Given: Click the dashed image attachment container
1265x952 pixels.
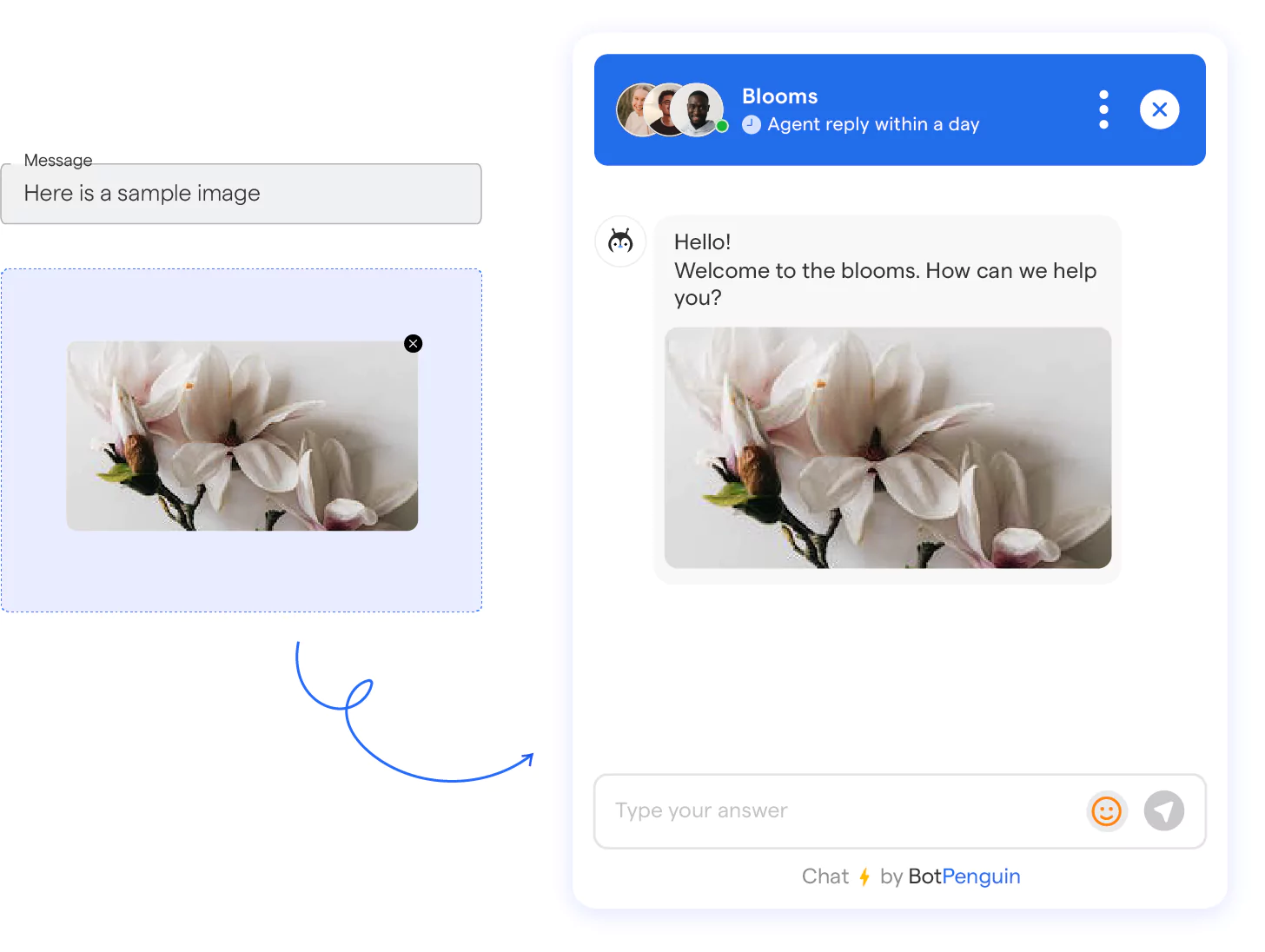Looking at the screenshot, I should click(242, 573).
